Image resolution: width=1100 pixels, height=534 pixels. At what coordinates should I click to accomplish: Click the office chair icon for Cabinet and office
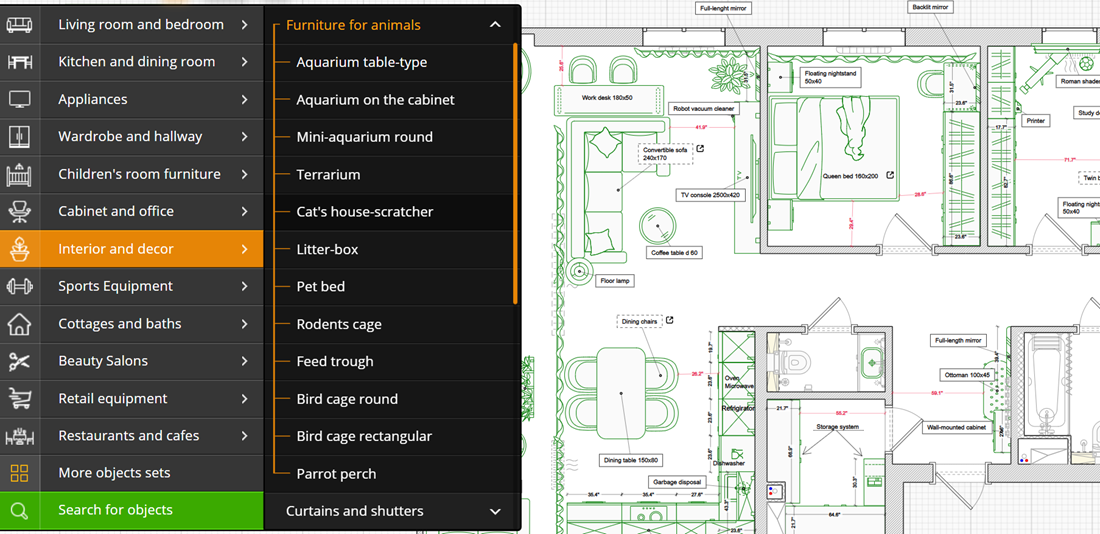click(x=20, y=211)
